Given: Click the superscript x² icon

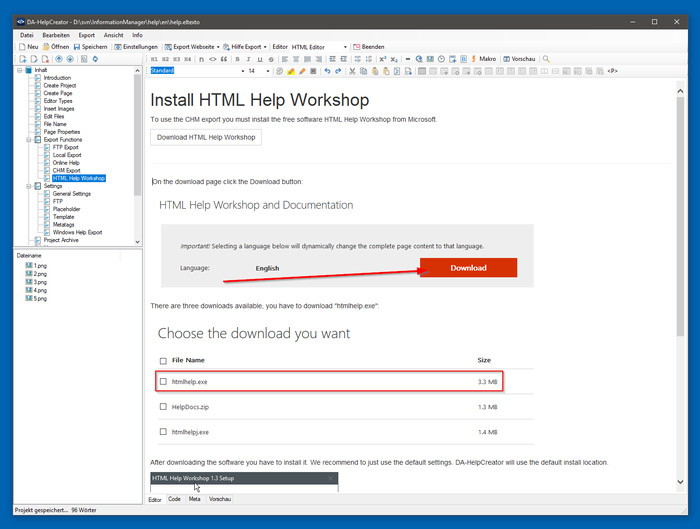Looking at the screenshot, I should pyautogui.click(x=383, y=59).
